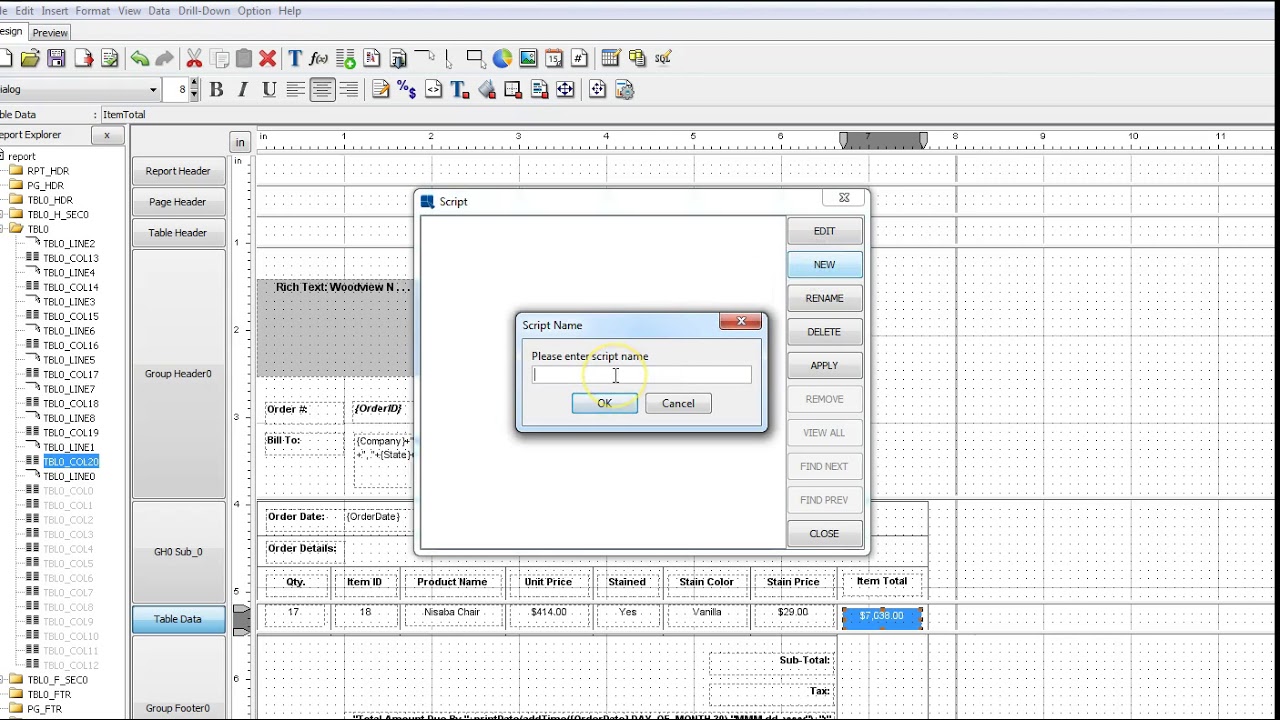Screen dimensions: 1280x720
Task: Select the PG_HDR folder node
Action: (45, 186)
